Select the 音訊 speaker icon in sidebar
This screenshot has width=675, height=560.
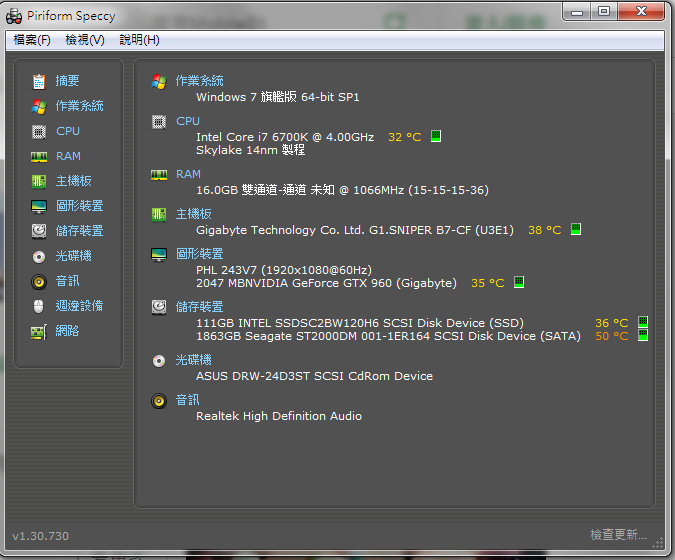click(39, 282)
